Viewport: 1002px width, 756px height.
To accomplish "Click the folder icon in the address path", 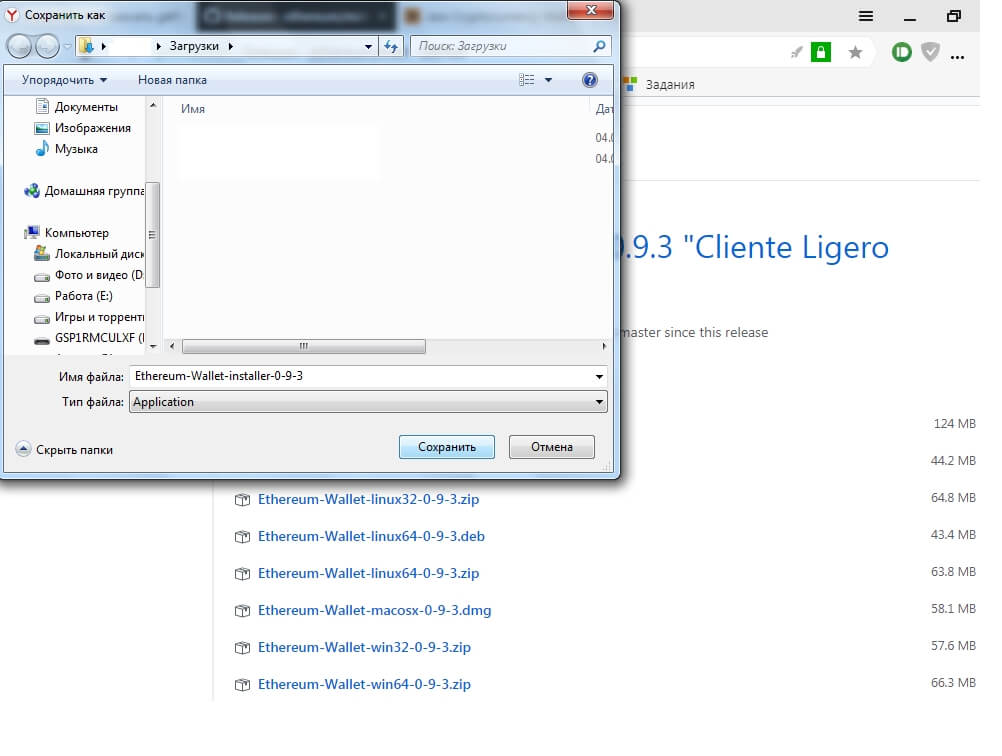I will coord(86,46).
